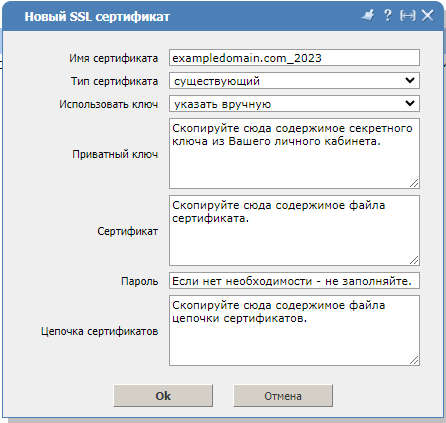Open help via question mark icon

coord(388,15)
